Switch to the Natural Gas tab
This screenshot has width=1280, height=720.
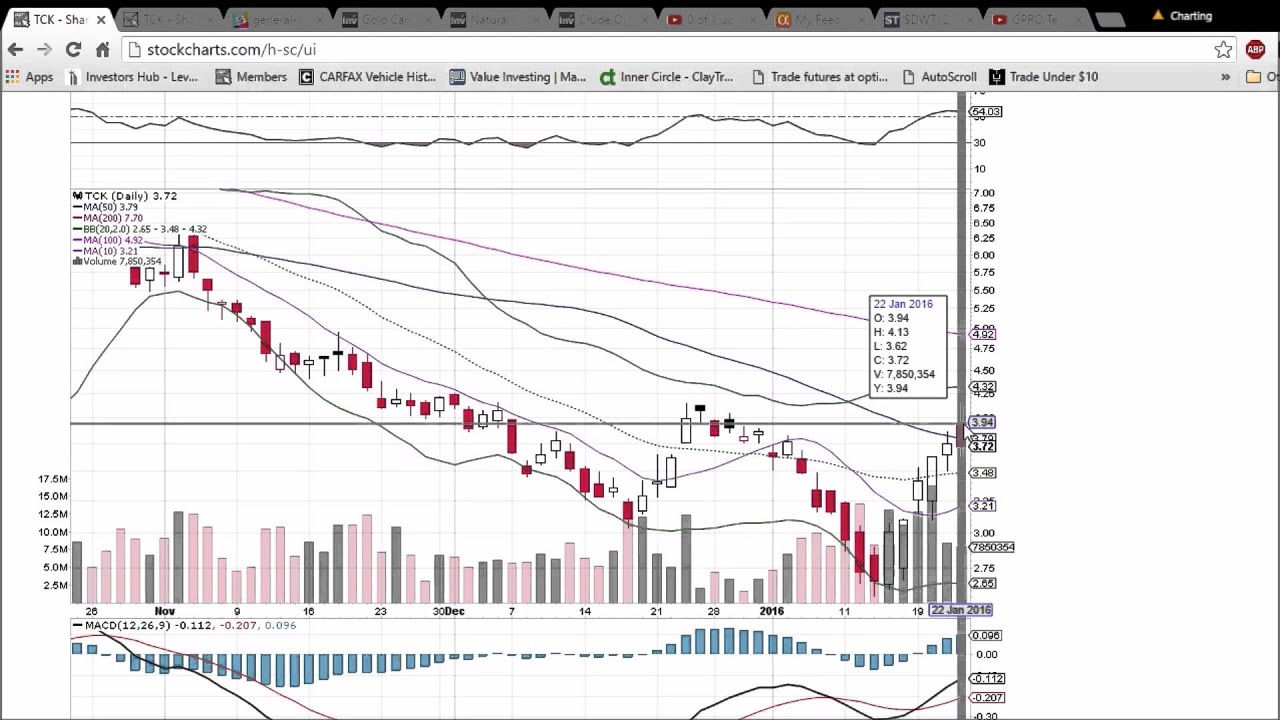tap(494, 19)
